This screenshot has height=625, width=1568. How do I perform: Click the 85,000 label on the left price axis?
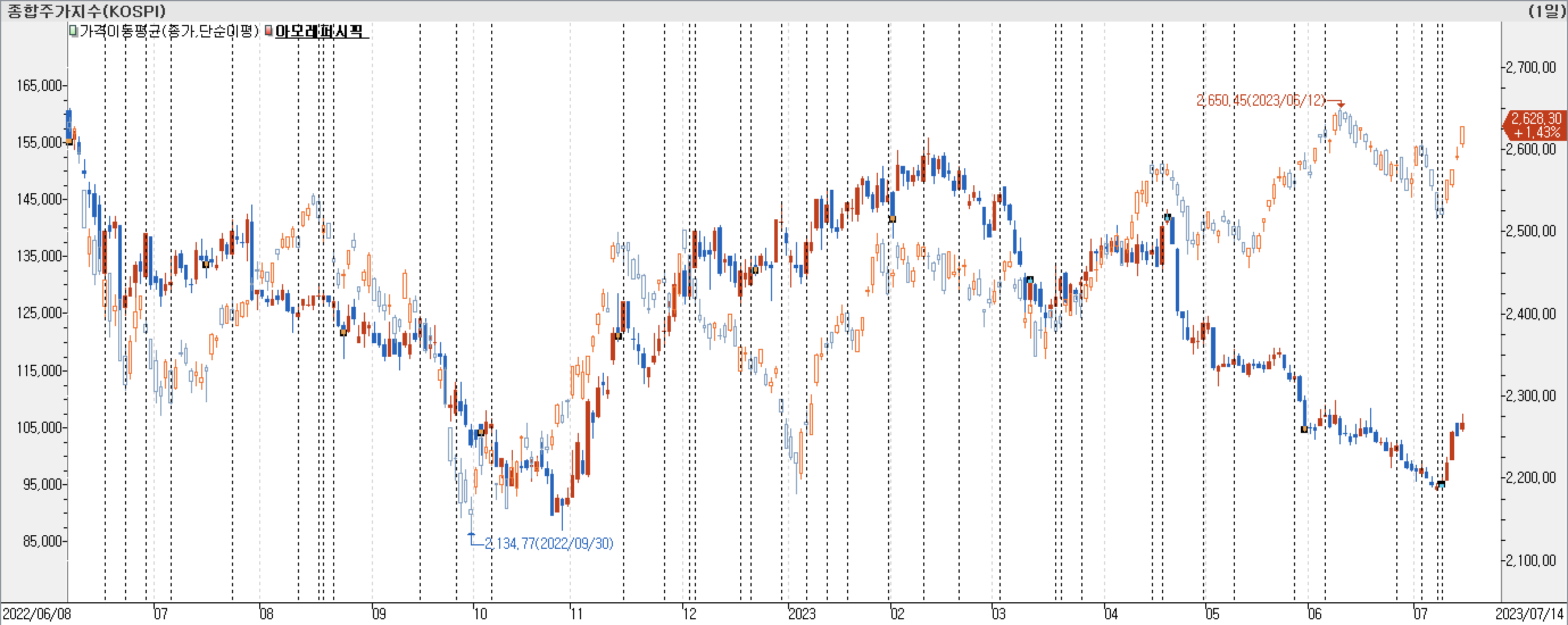point(42,541)
